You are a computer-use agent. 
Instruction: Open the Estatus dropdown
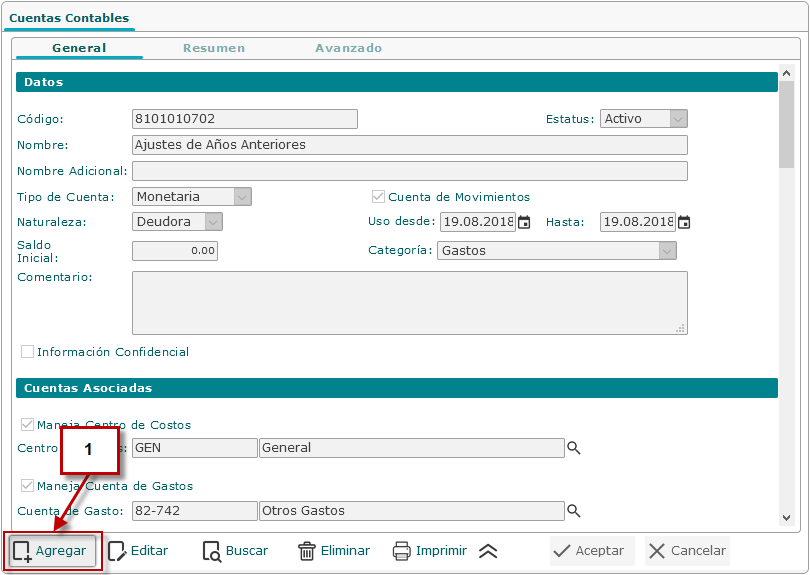tap(678, 119)
